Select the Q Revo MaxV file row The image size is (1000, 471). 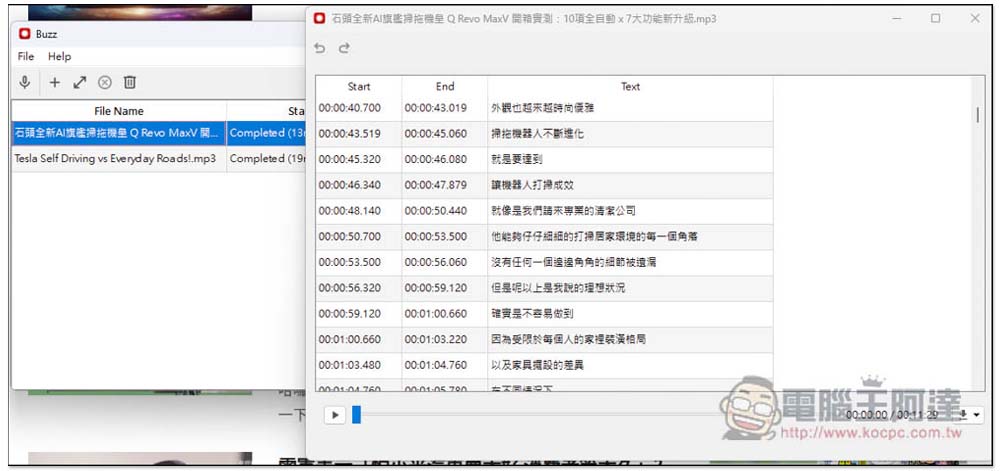[116, 132]
